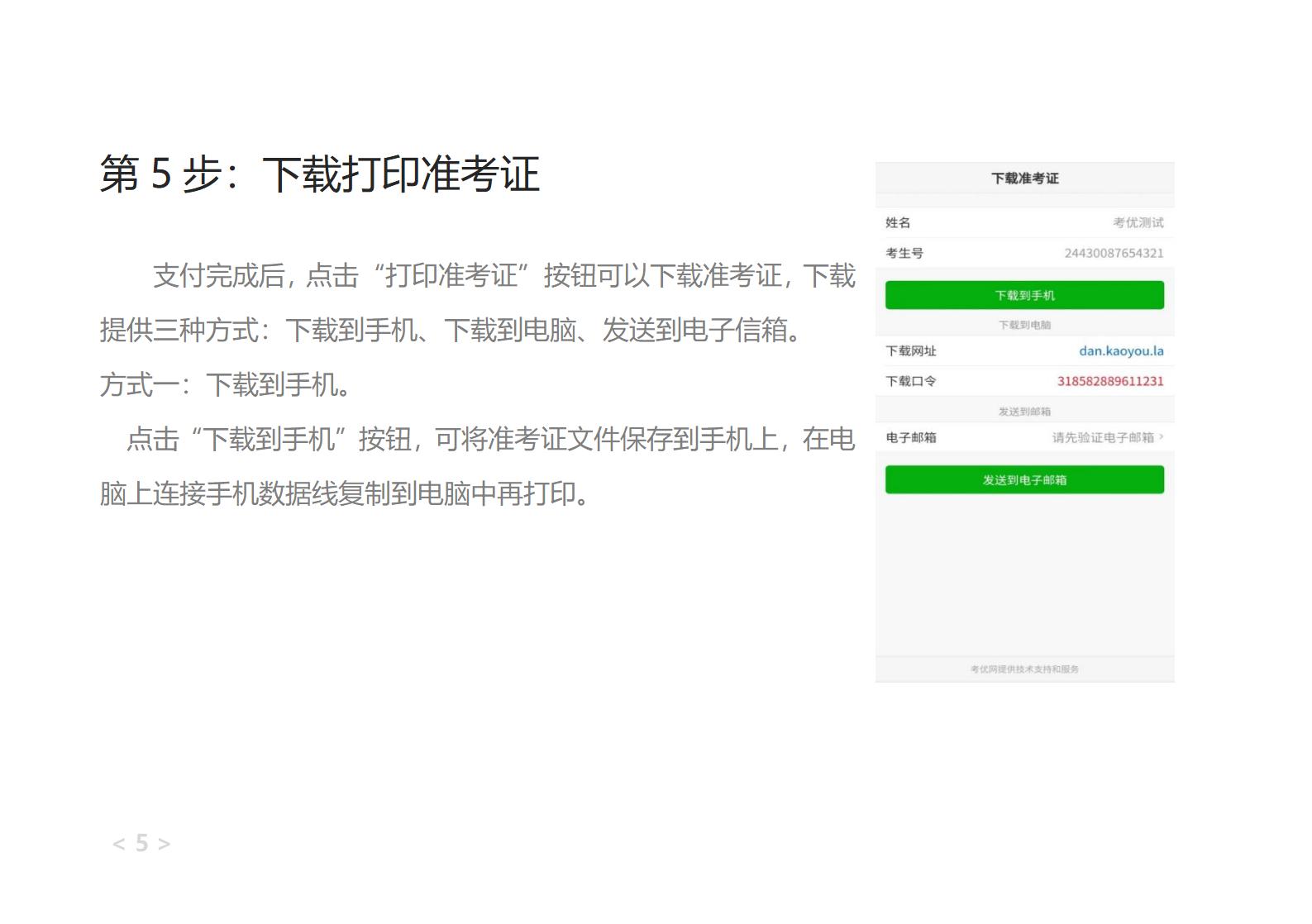Click the green 下载到手机 button
The height and width of the screenshot is (924, 1312).
point(1024,295)
